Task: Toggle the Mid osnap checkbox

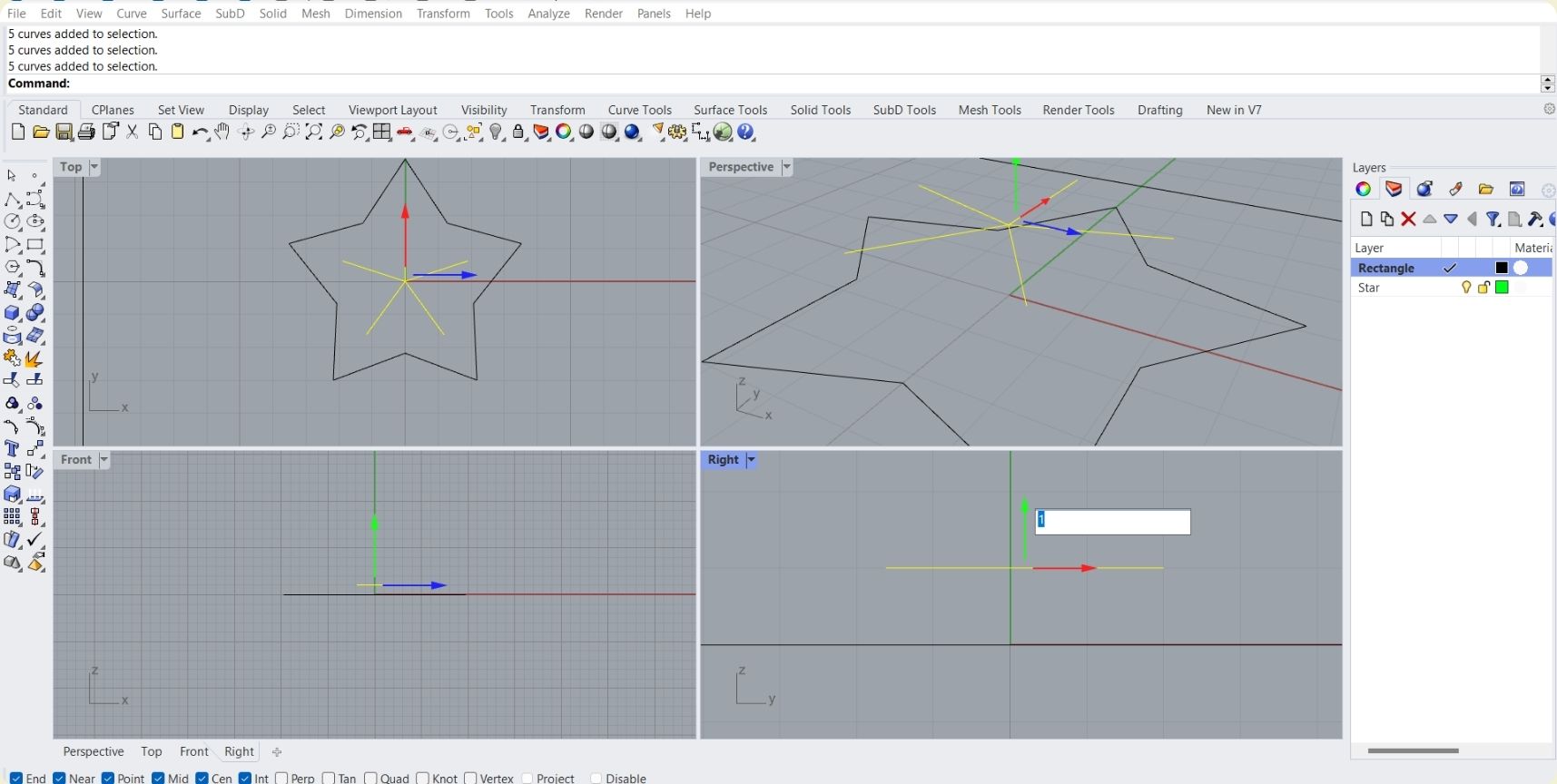Action: [158, 778]
